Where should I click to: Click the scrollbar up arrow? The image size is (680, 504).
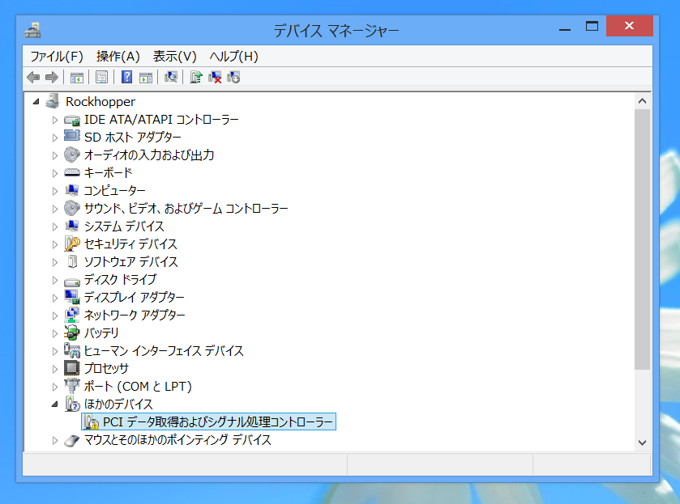pos(642,101)
